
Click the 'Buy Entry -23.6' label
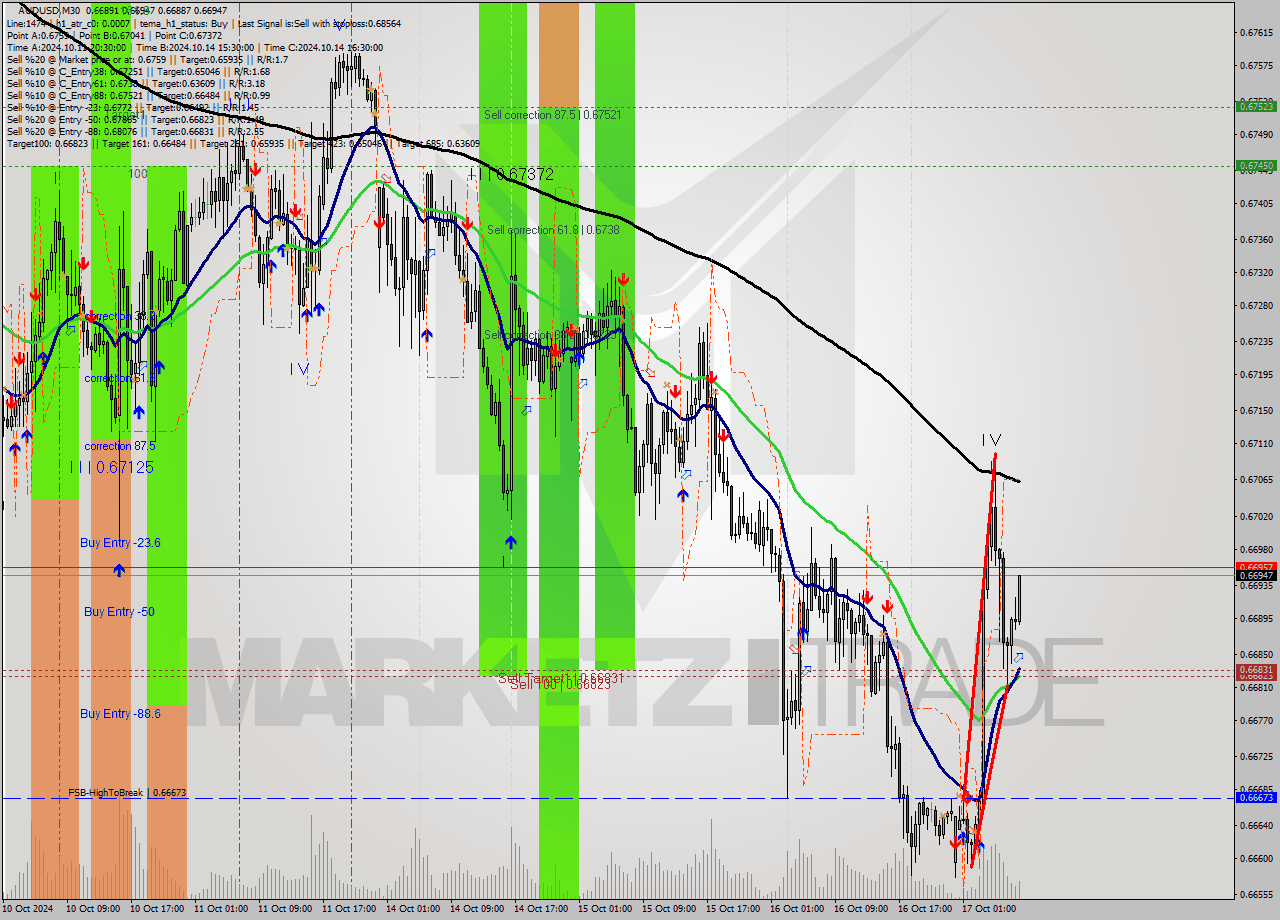coord(120,542)
